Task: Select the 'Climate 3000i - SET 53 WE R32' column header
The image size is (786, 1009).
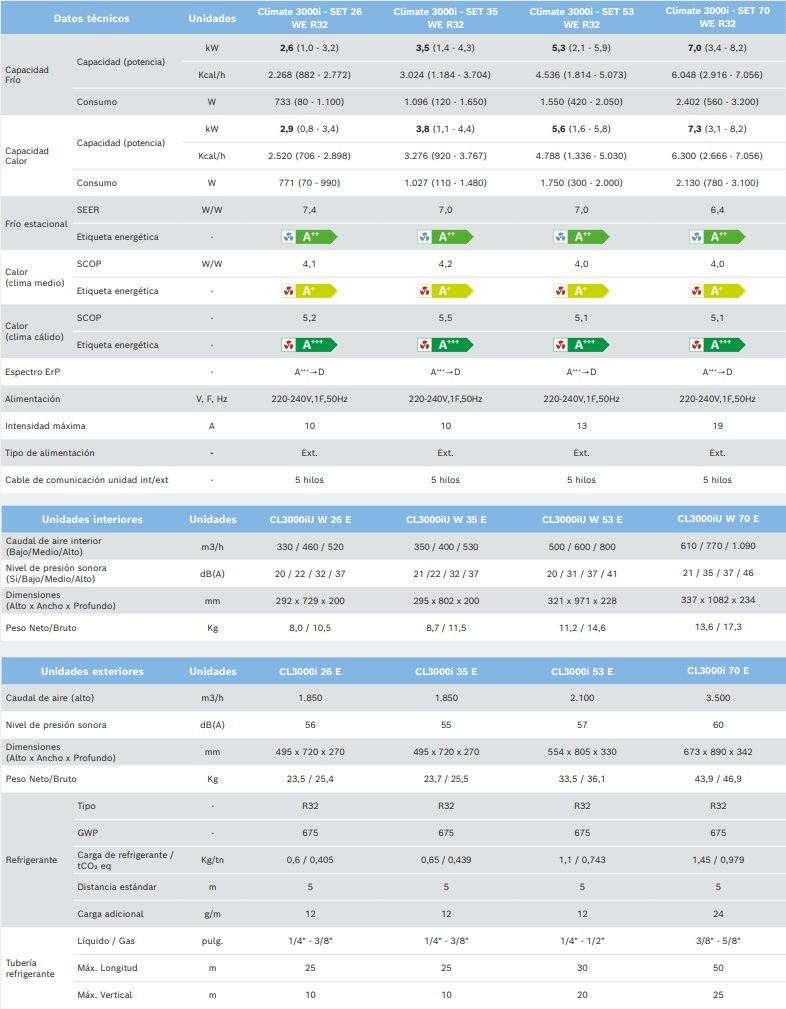Action: click(581, 18)
